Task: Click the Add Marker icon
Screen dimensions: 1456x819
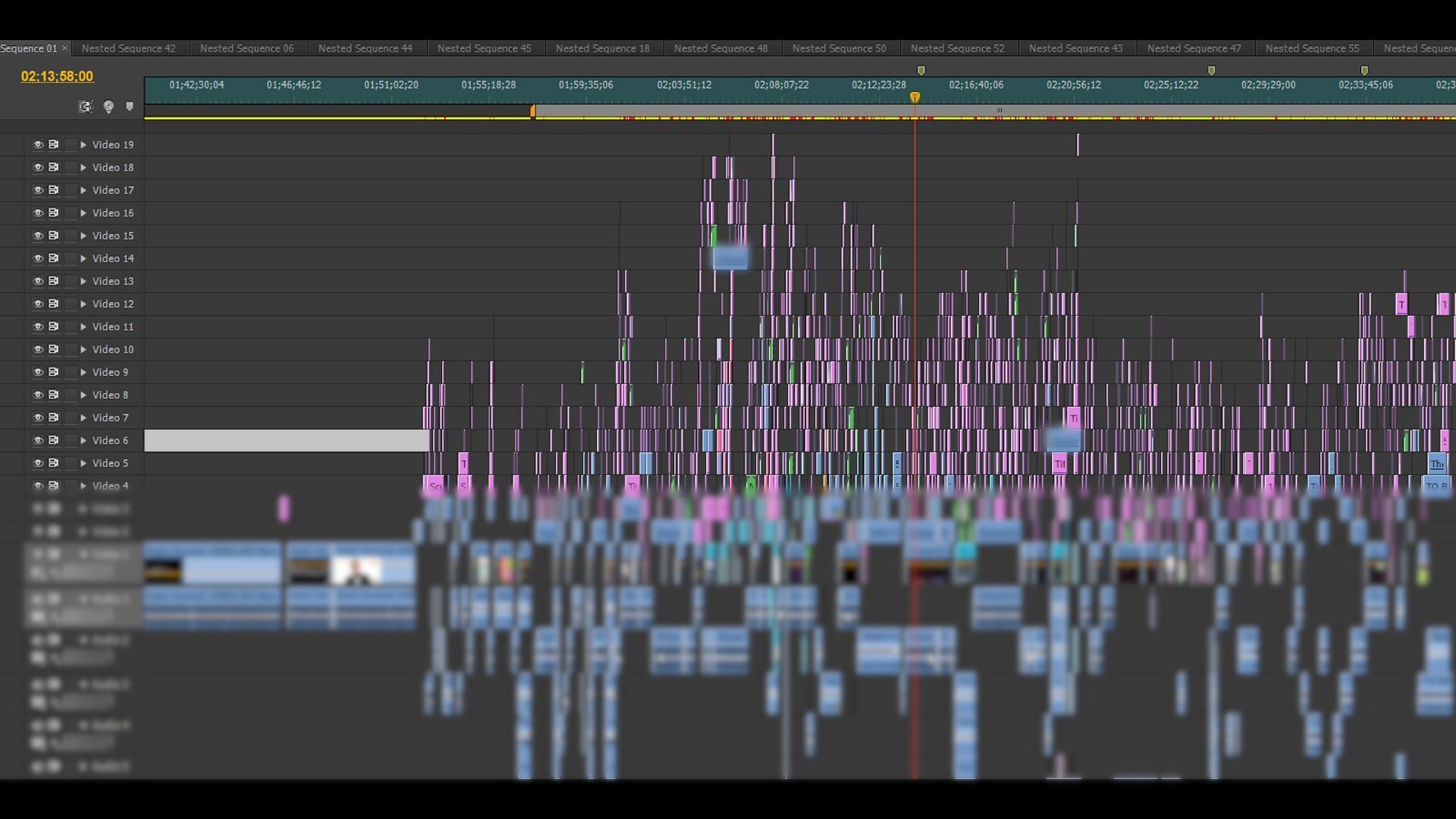Action: pos(129,106)
